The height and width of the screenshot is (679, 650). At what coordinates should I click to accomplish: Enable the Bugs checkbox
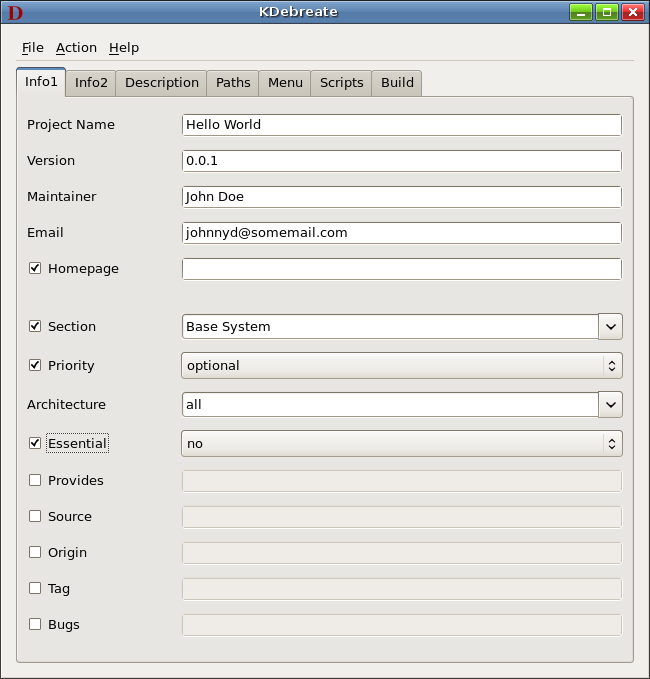coord(35,624)
